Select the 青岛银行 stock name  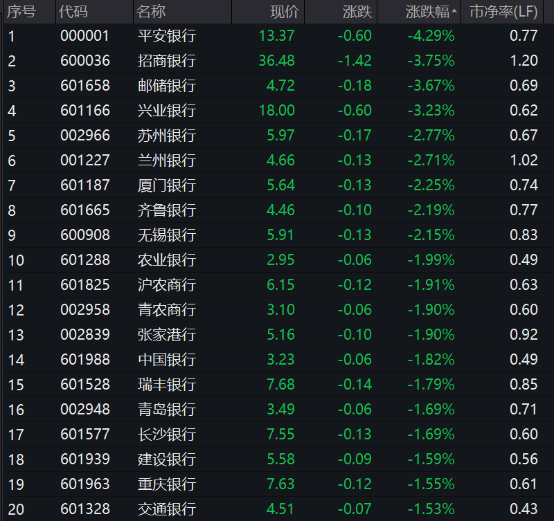pyautogui.click(x=167, y=410)
